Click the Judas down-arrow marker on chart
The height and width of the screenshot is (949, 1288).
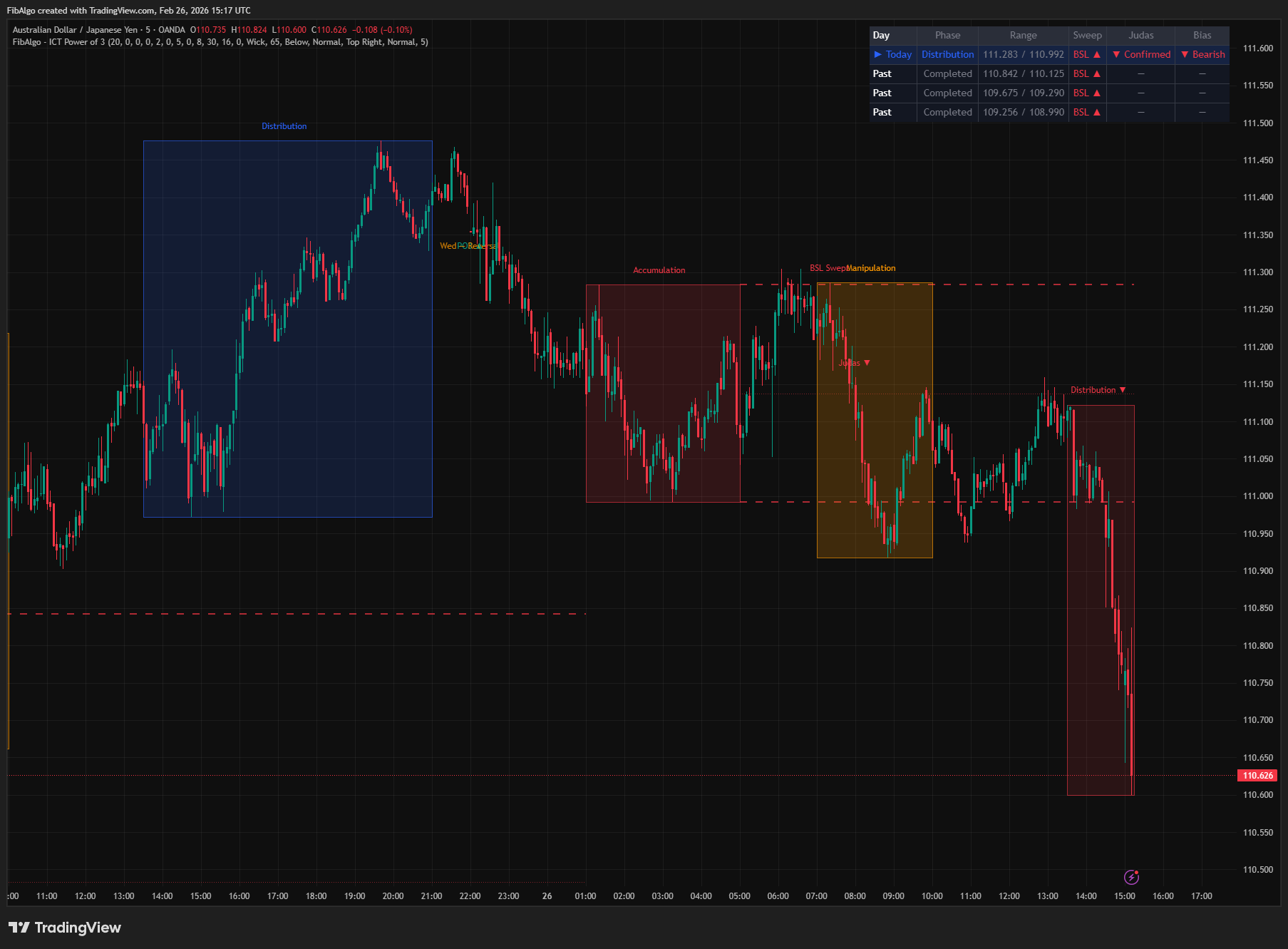pyautogui.click(x=867, y=363)
